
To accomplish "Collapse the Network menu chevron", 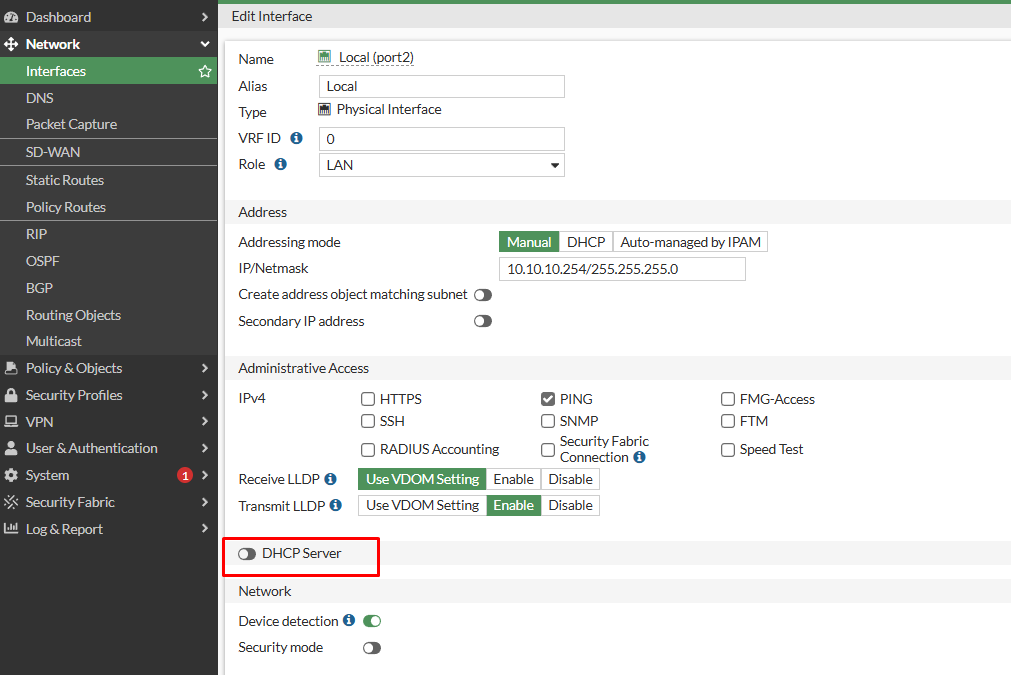I will coord(205,44).
